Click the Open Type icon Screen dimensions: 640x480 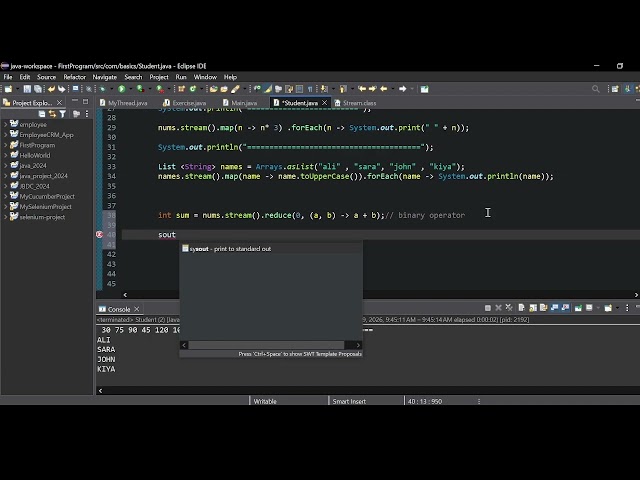[213, 89]
